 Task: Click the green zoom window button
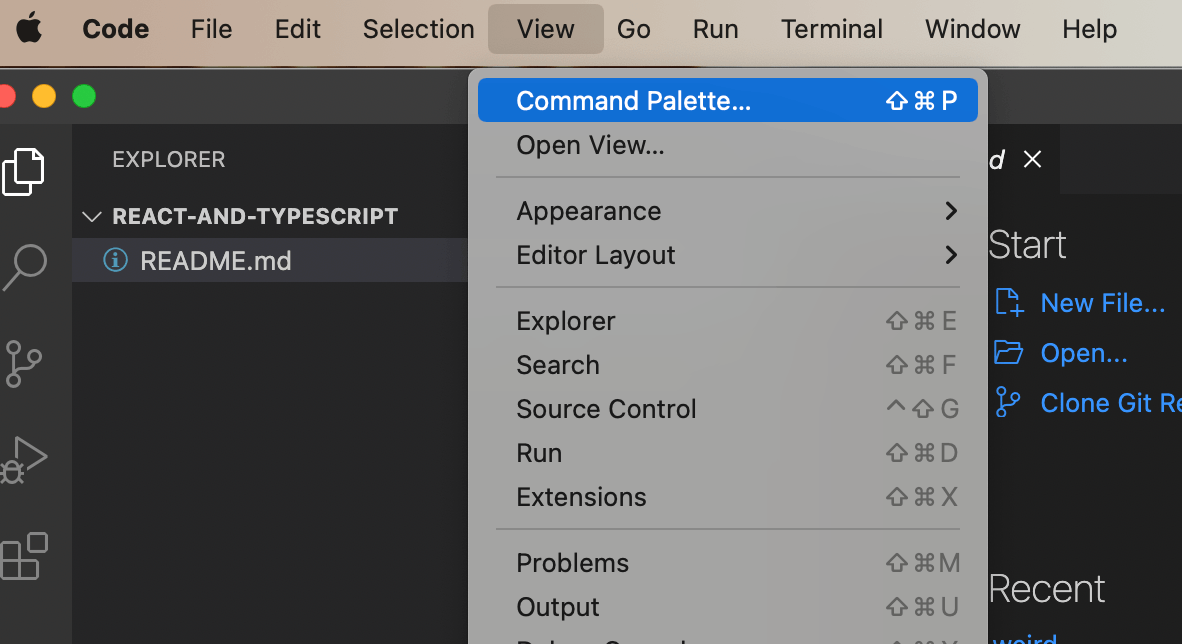tap(84, 97)
